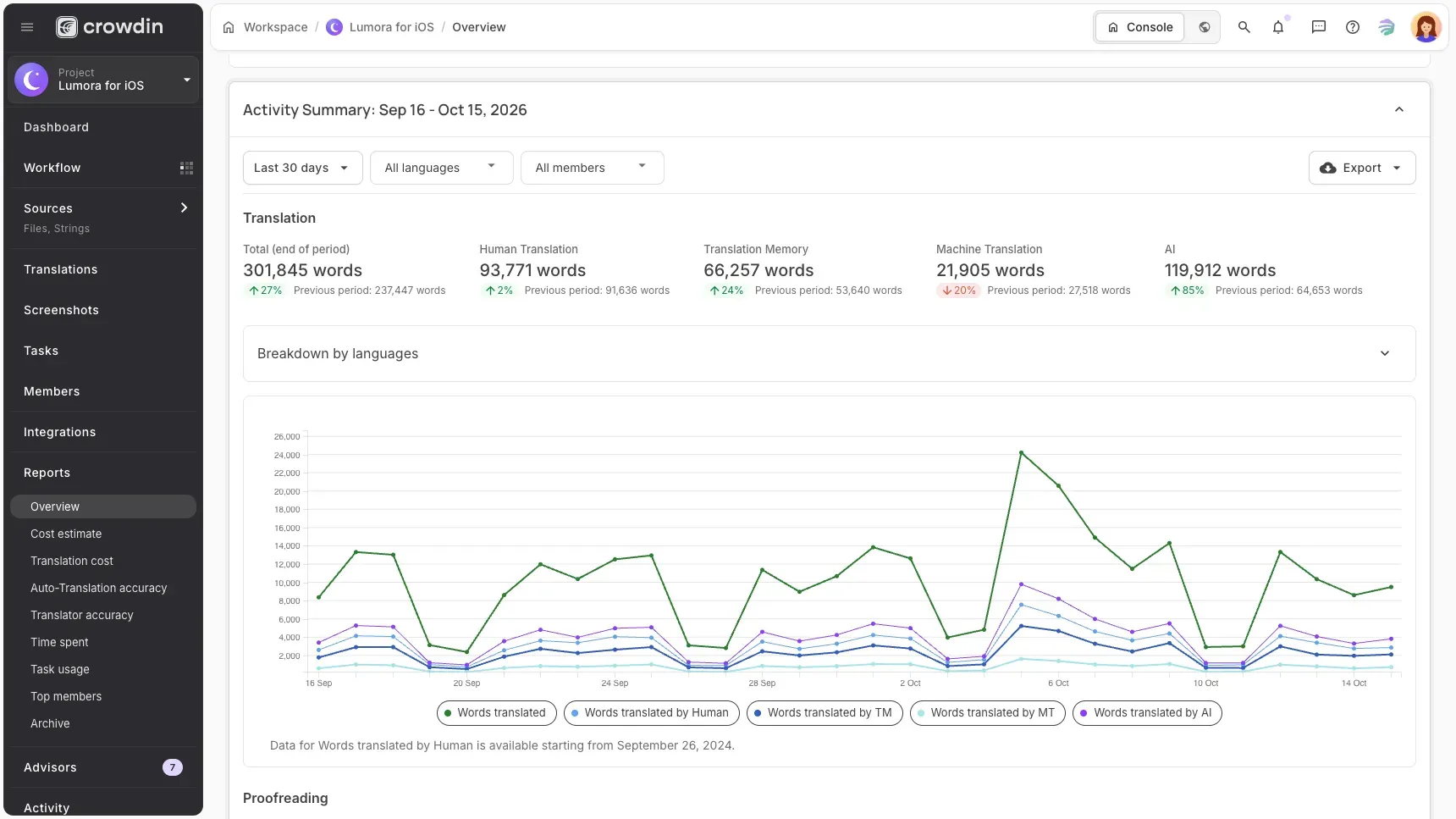Expand the Sources submenu chevron
This screenshot has height=819, width=1456.
pyautogui.click(x=184, y=208)
